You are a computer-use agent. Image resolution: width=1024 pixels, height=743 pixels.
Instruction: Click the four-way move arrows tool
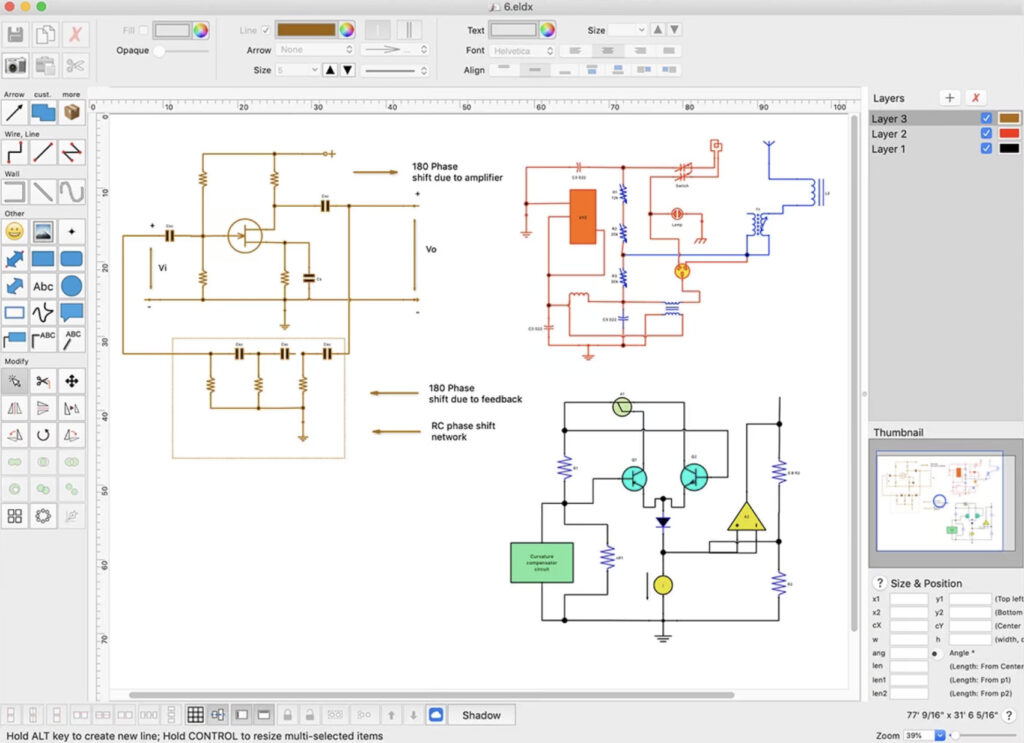tap(72, 381)
